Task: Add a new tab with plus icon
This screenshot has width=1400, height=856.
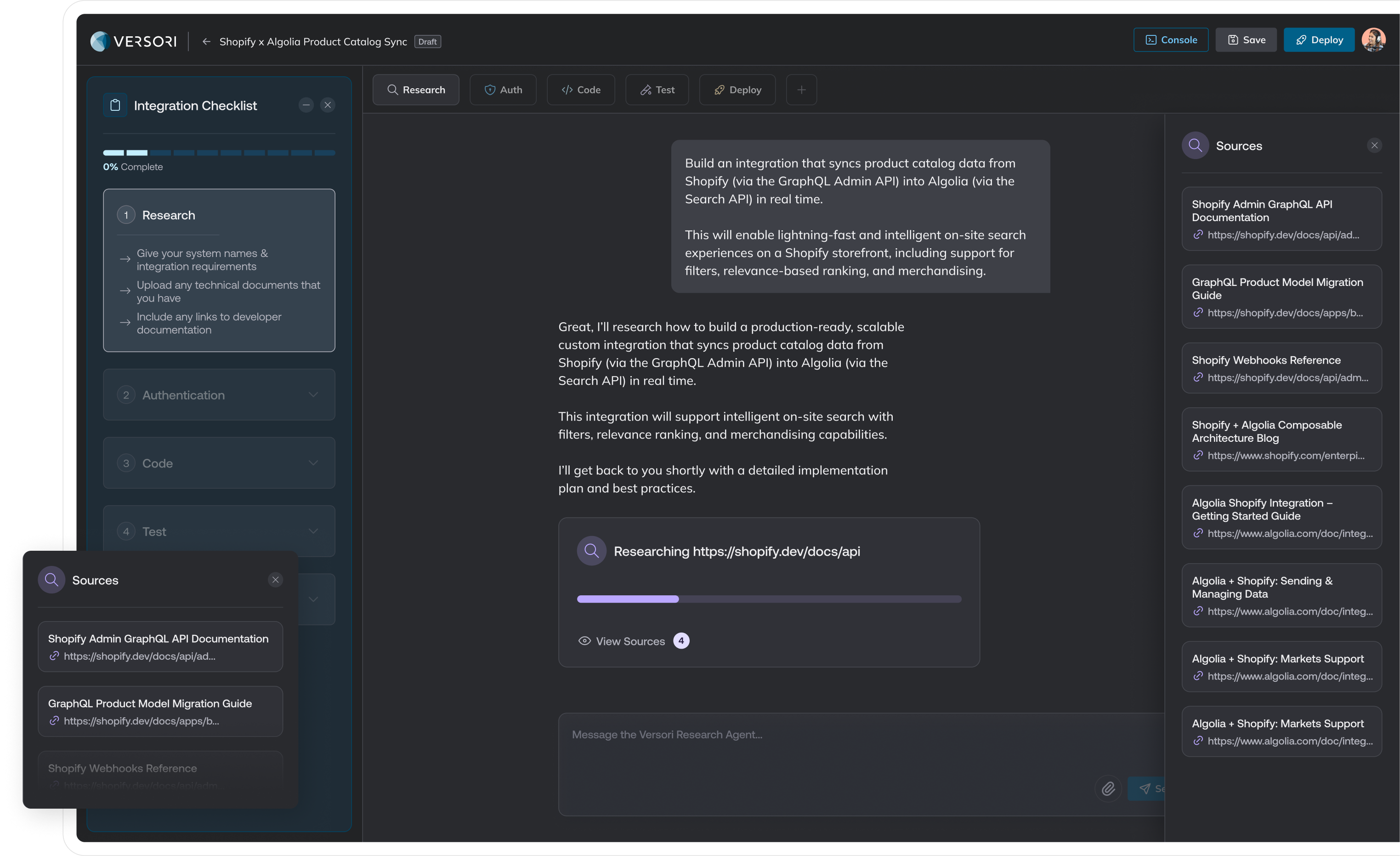Action: click(801, 90)
